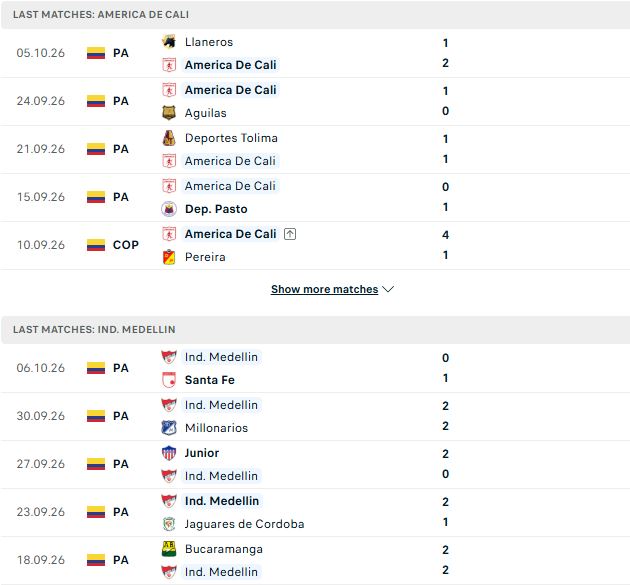
Task: Click the Millonarios team crest icon
Action: click(x=169, y=428)
